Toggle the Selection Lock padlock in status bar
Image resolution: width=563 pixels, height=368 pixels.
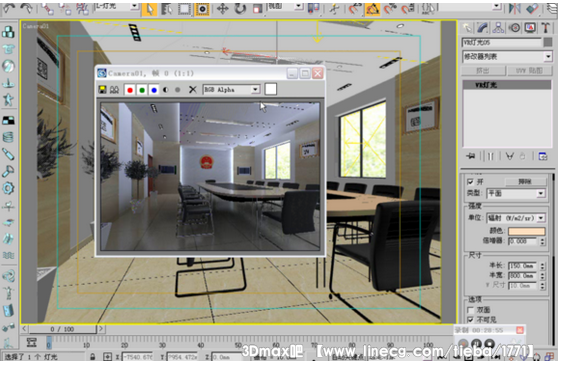pyautogui.click(x=93, y=357)
